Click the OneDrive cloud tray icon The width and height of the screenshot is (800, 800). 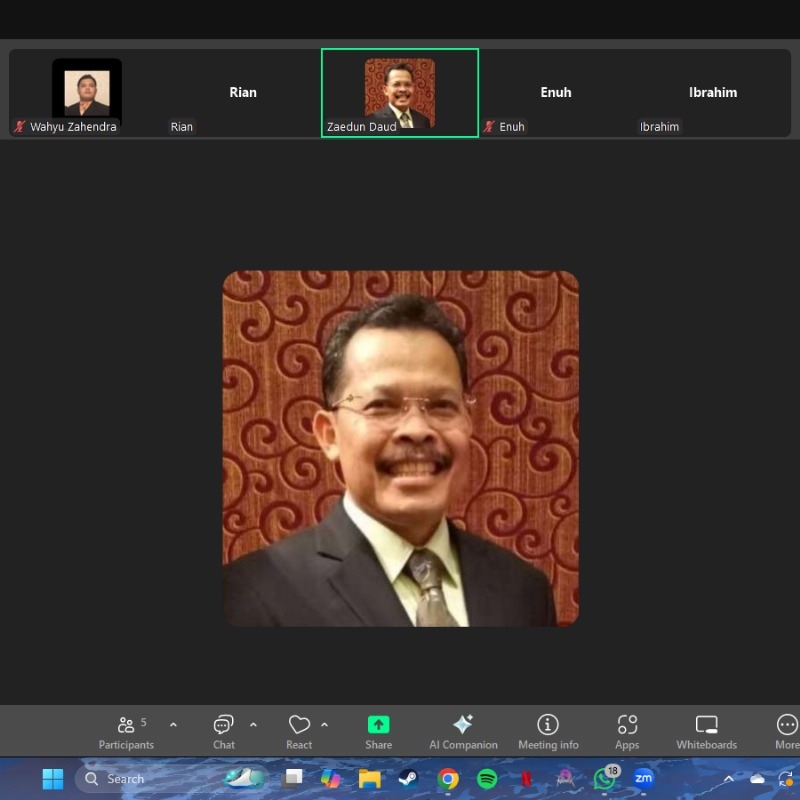(757, 779)
